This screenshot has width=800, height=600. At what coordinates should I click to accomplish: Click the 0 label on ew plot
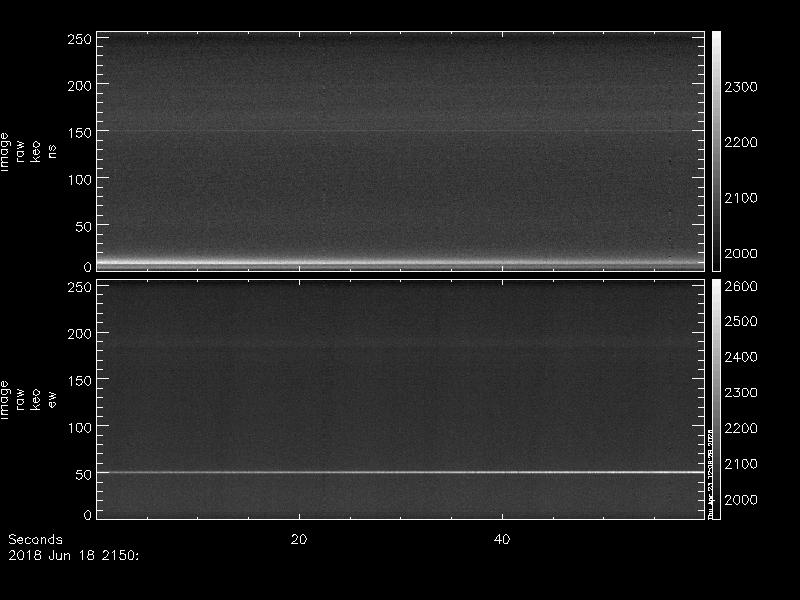87,515
